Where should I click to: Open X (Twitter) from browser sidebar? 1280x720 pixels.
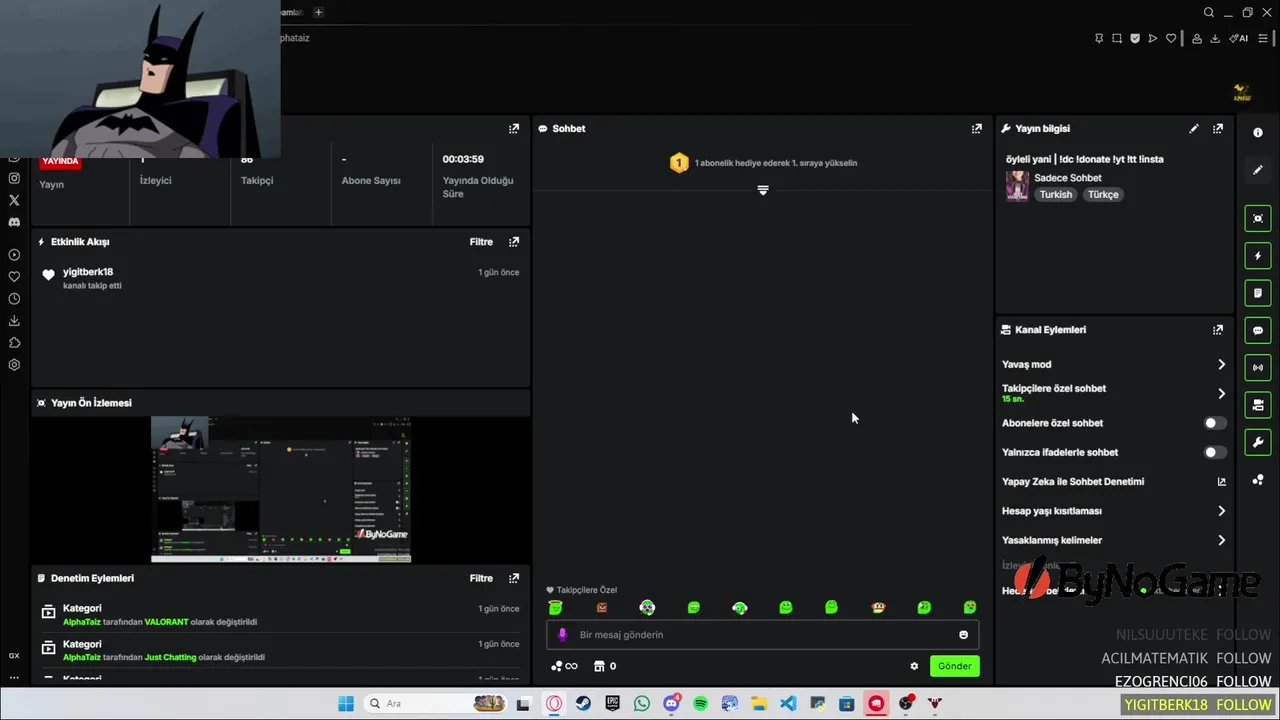click(x=14, y=200)
